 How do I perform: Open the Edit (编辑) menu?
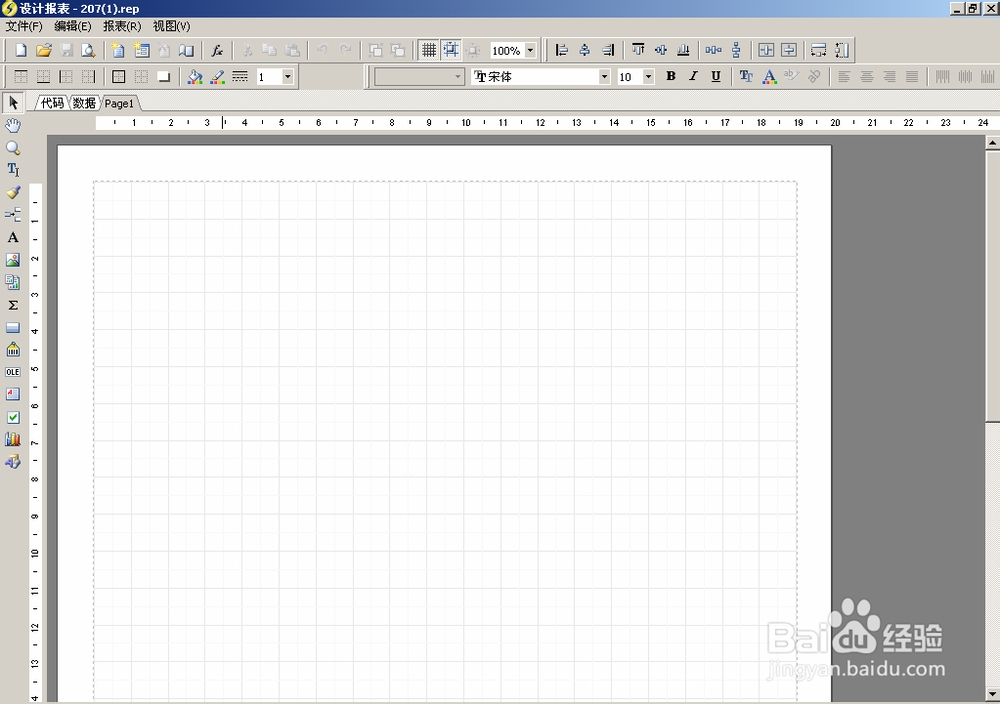(x=73, y=26)
